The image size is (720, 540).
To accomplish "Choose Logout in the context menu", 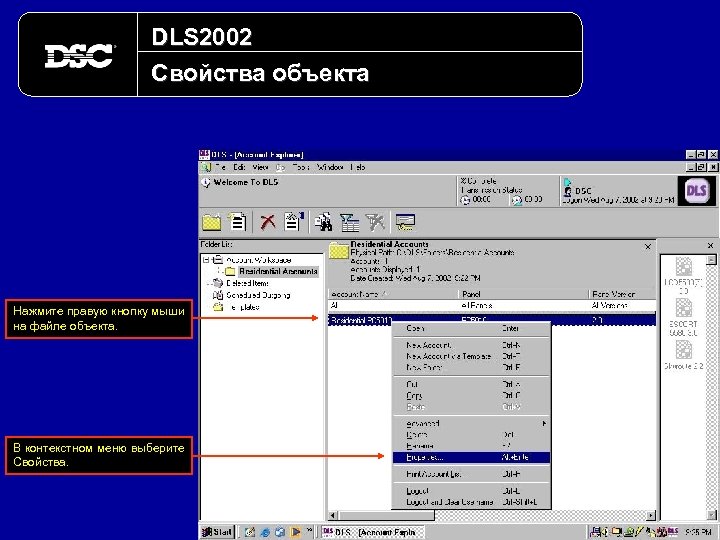I will coord(471,491).
